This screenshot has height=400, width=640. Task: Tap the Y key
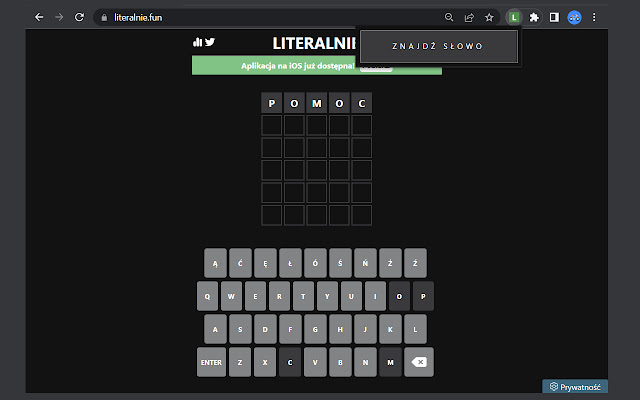point(327,296)
